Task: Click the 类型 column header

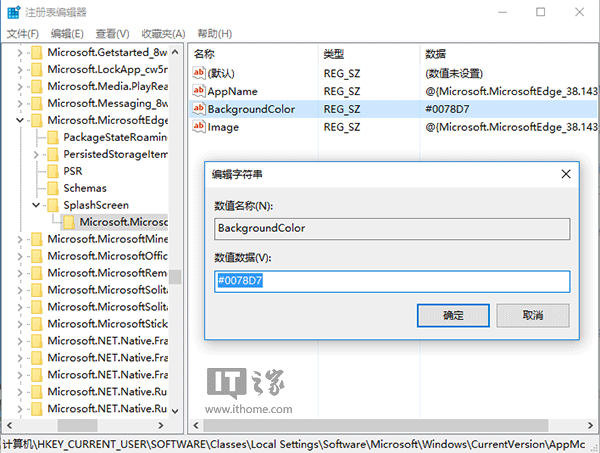Action: [x=333, y=54]
